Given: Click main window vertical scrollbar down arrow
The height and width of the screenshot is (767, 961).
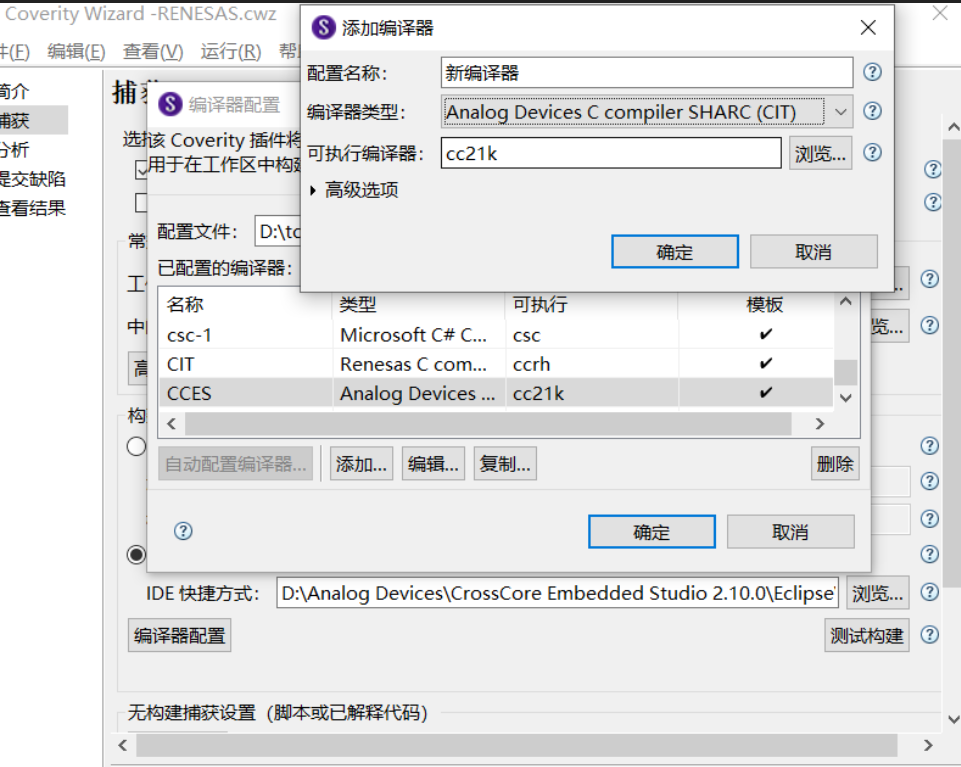Looking at the screenshot, I should point(953,719).
